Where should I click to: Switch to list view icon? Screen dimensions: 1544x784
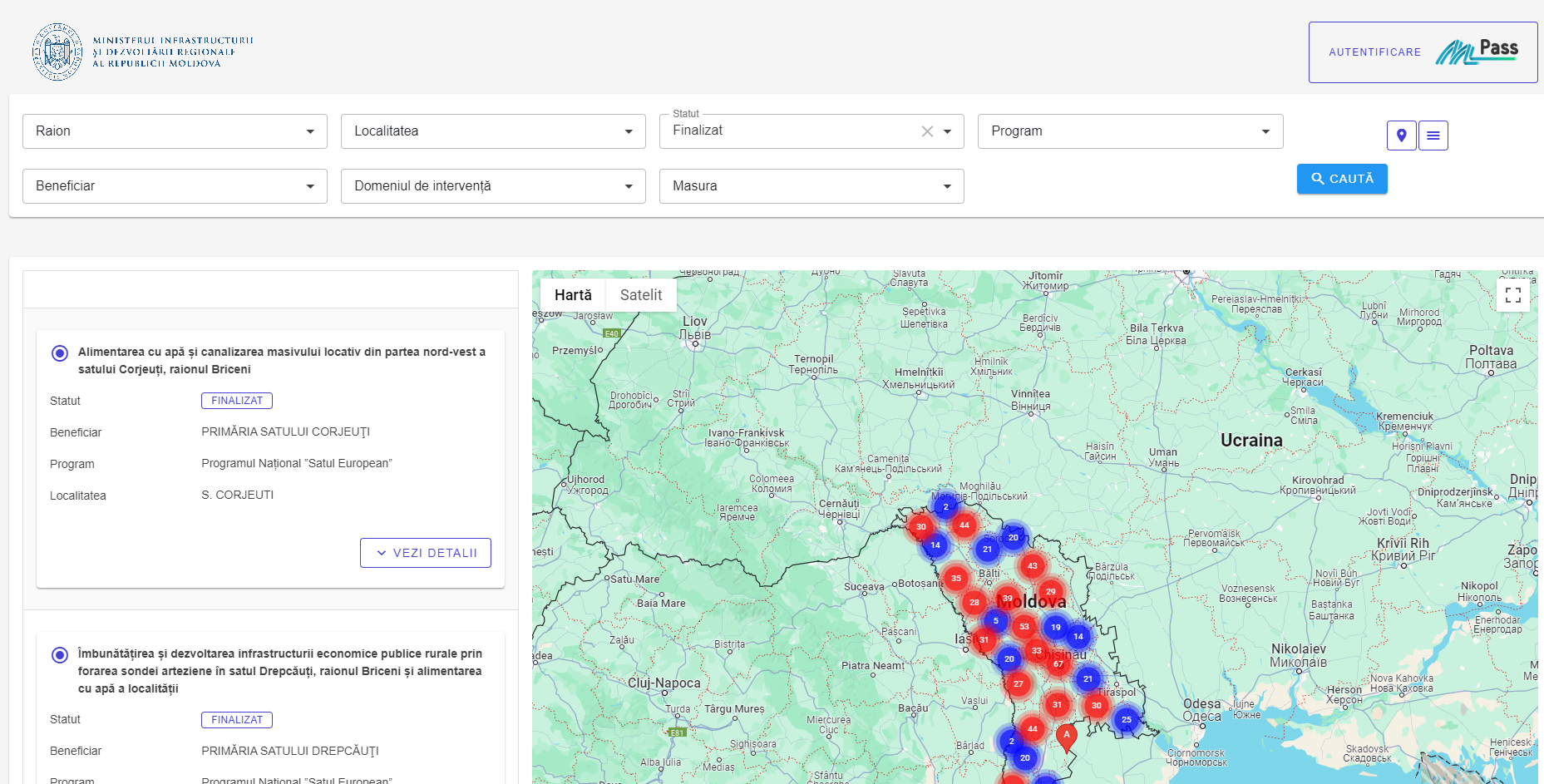[1433, 136]
